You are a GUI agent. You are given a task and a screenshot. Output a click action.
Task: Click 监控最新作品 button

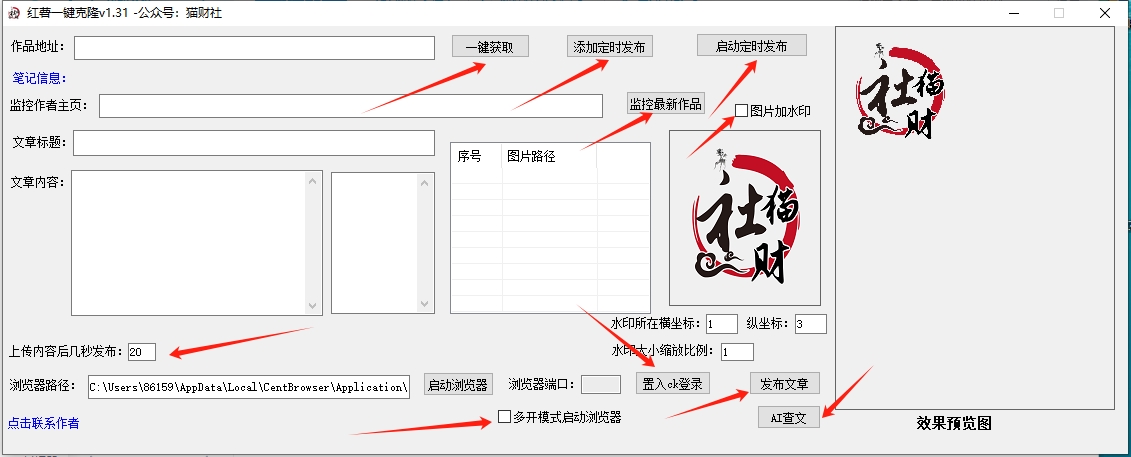coord(665,103)
